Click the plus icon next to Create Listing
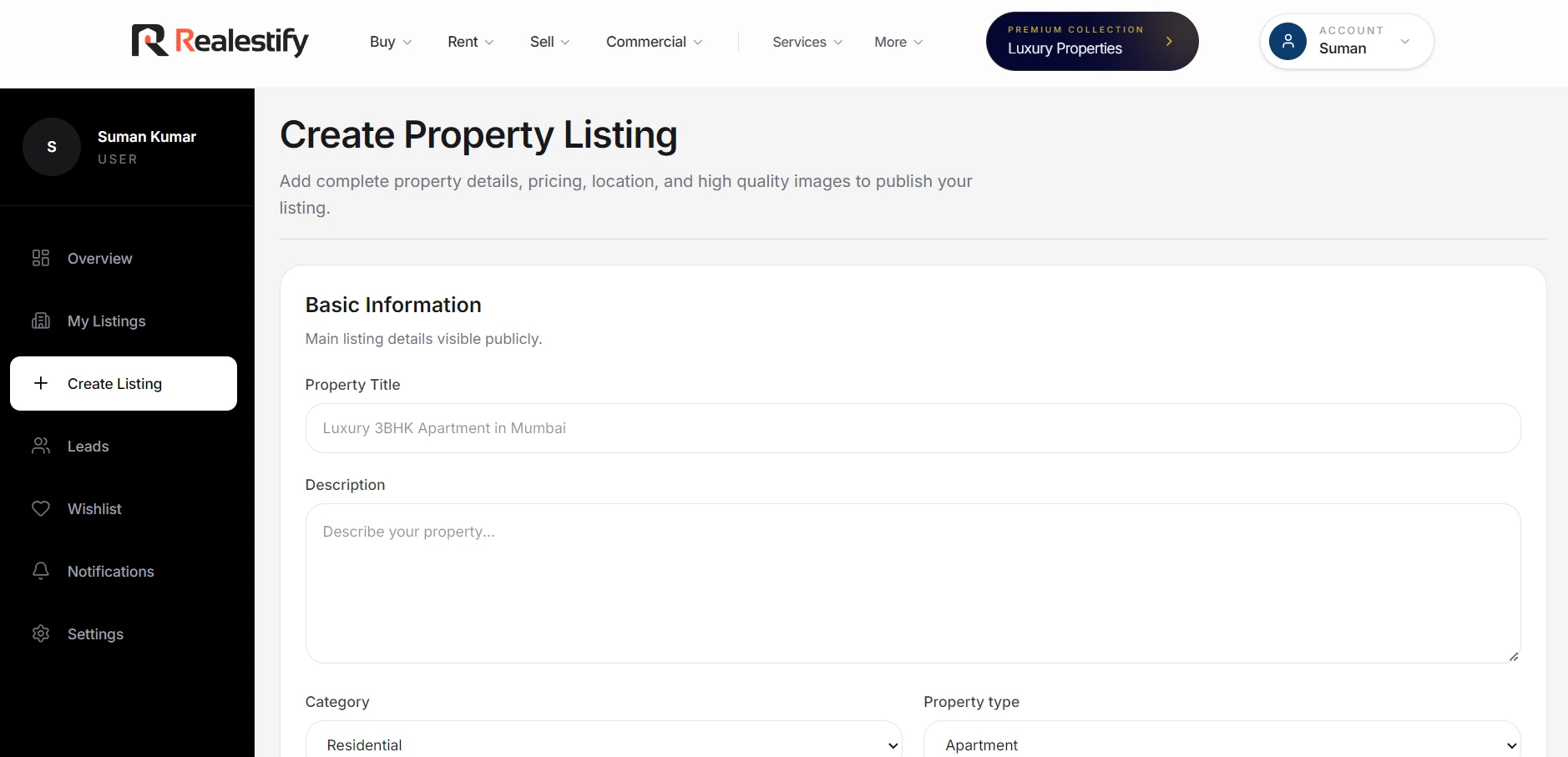The image size is (1568, 757). pos(41,383)
